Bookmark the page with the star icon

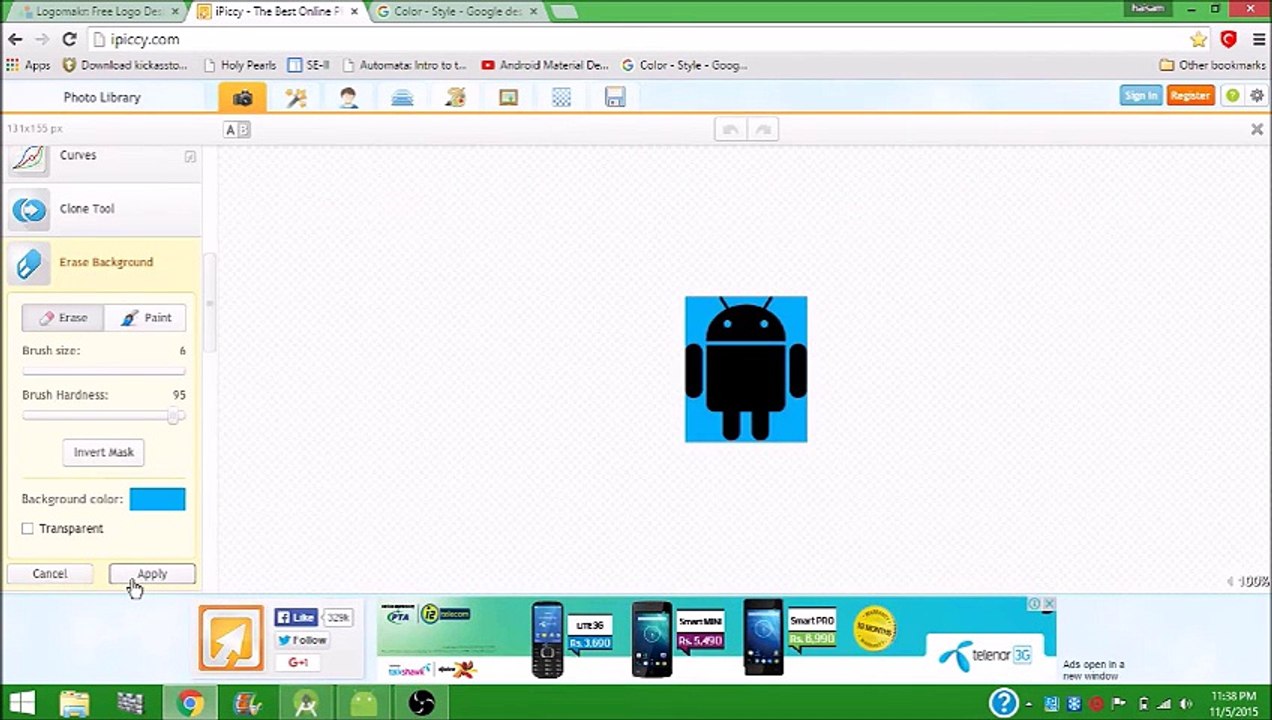[1198, 39]
